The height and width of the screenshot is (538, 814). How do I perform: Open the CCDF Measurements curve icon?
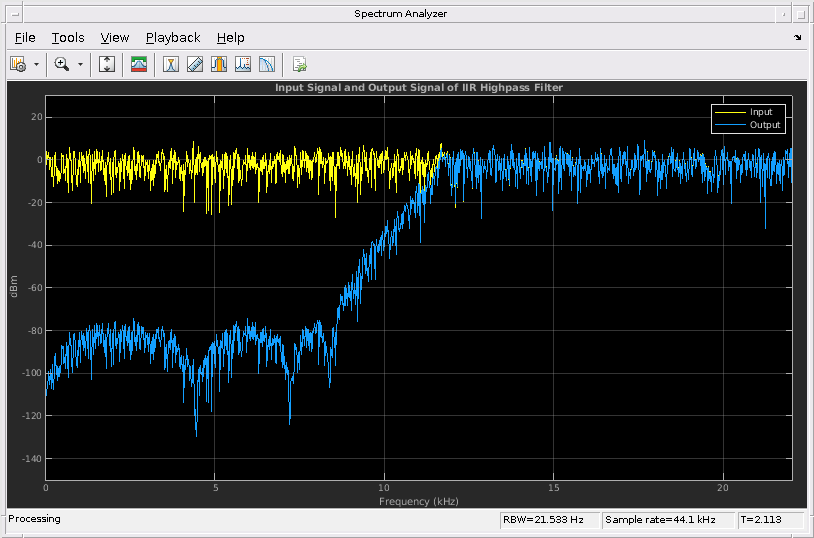[267, 64]
